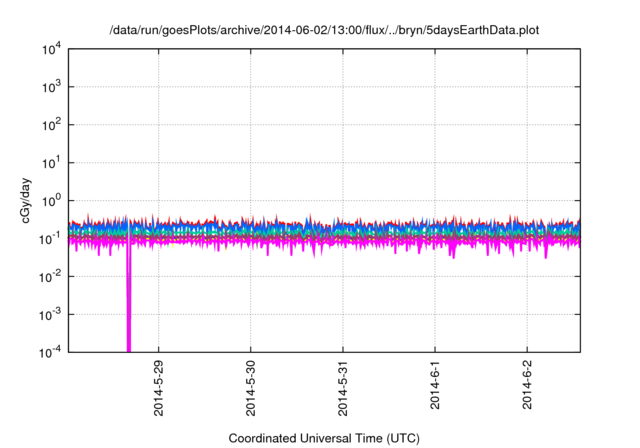Click the 10^-3 y-axis tick label
Image resolution: width=640 pixels, height=448 pixels.
coord(51,315)
